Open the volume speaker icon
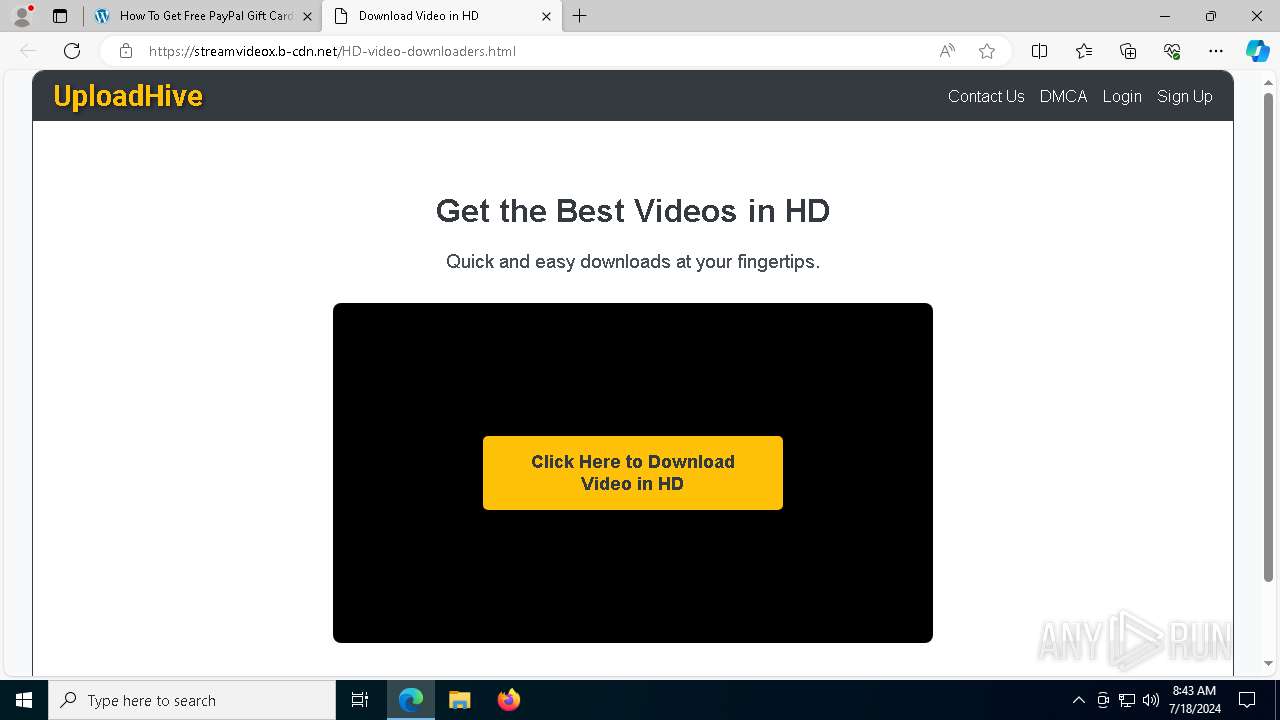 click(1151, 700)
